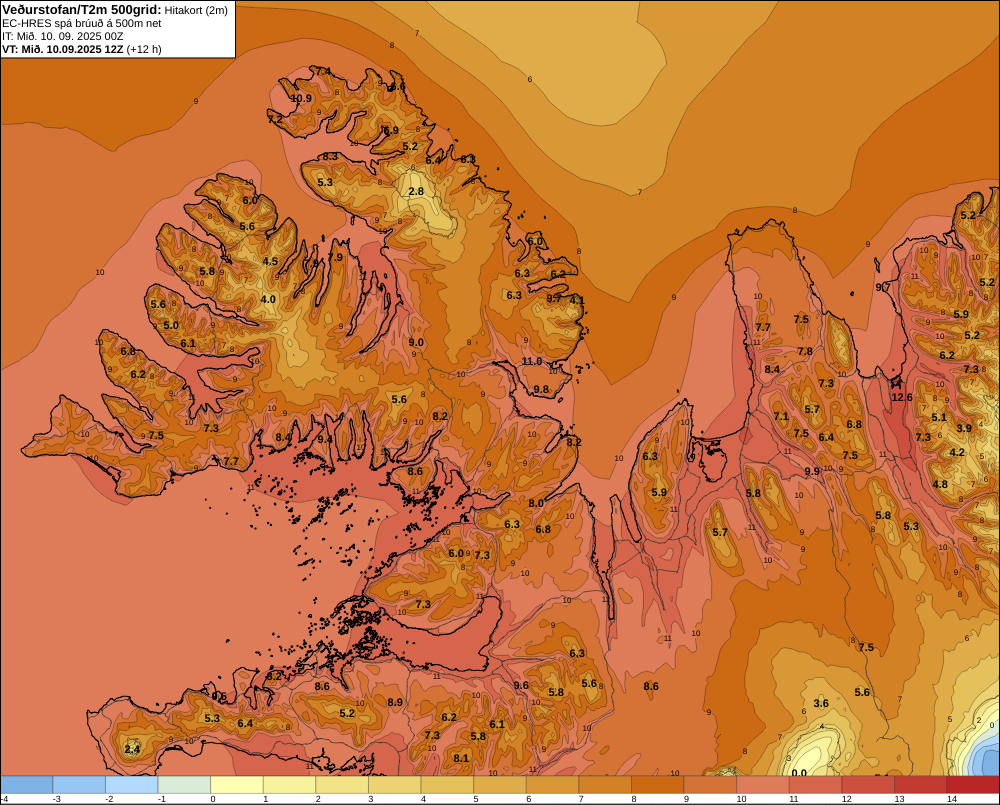Click the 12.6 temperature value on the map

(902, 397)
